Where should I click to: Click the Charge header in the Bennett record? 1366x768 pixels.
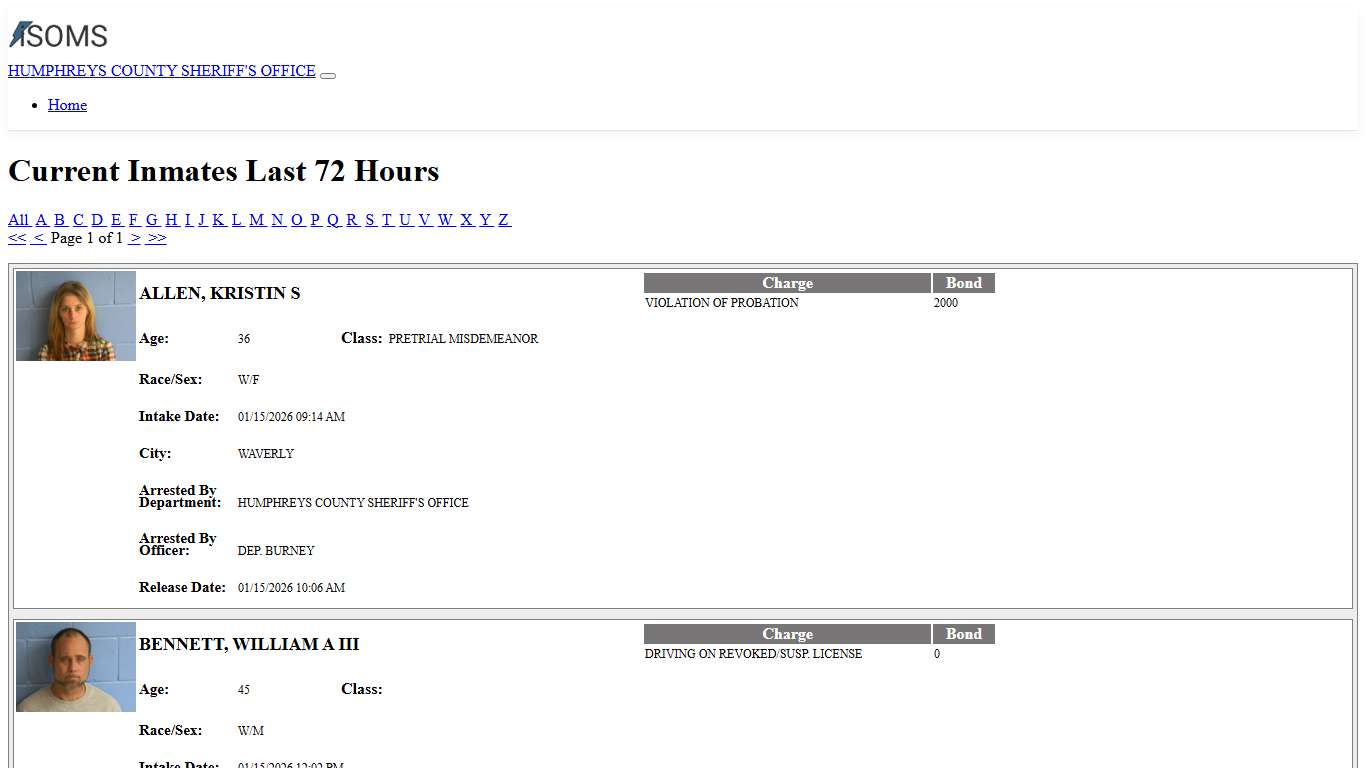787,634
